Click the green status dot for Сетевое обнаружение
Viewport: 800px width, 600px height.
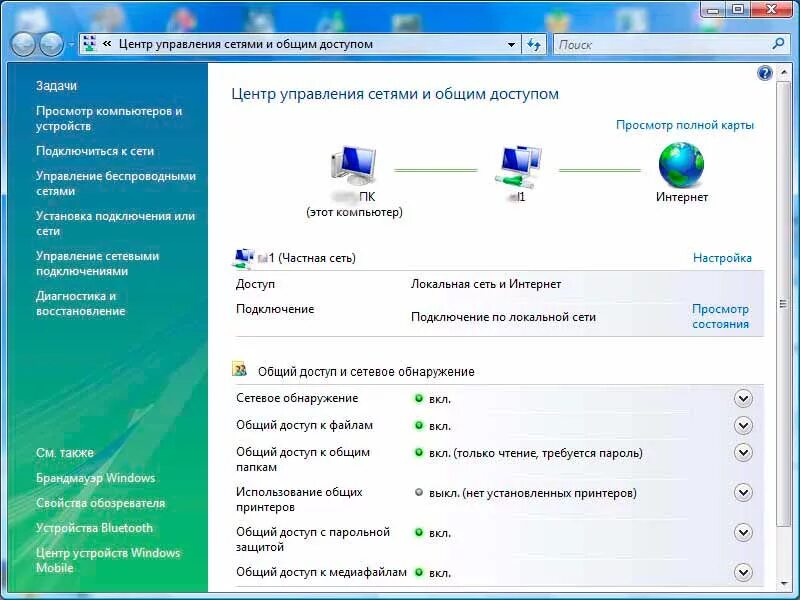coord(419,398)
